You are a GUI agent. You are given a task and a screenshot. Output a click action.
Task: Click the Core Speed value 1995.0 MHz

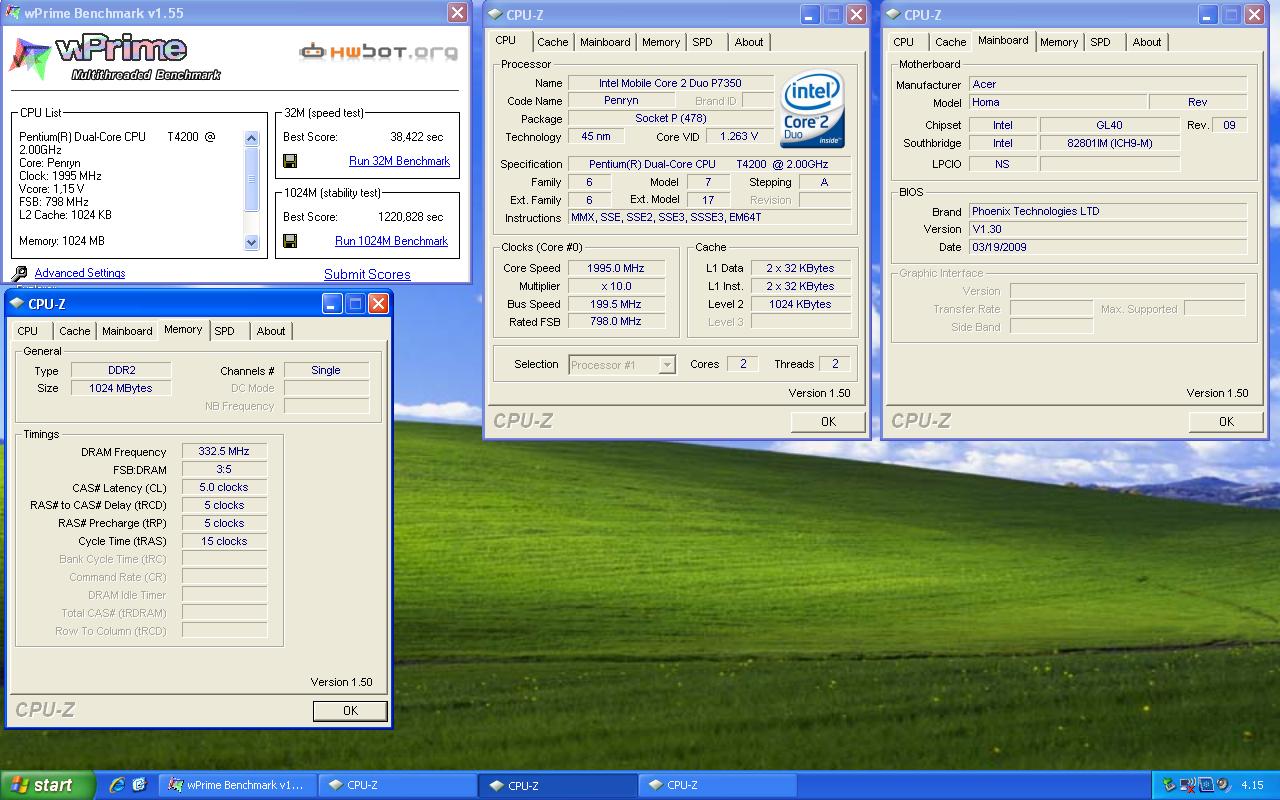[x=617, y=268]
